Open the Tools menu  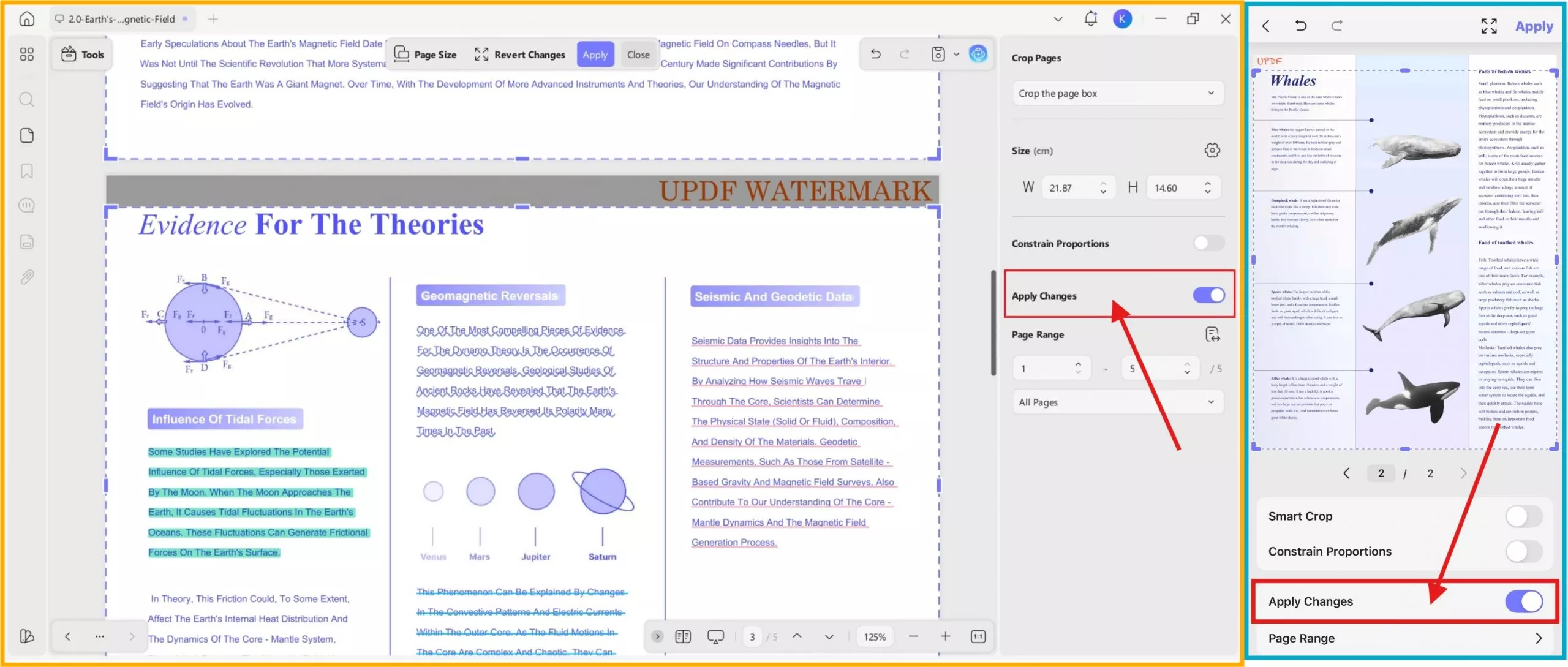pyautogui.click(x=83, y=55)
